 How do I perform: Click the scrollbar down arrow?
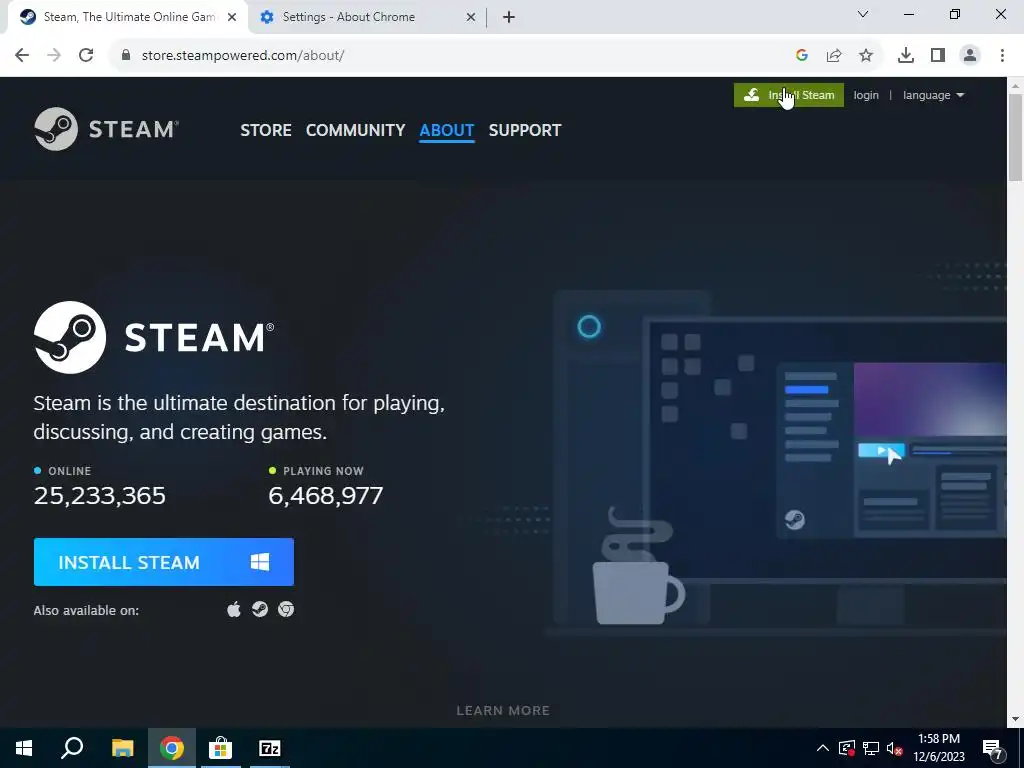click(x=1016, y=719)
